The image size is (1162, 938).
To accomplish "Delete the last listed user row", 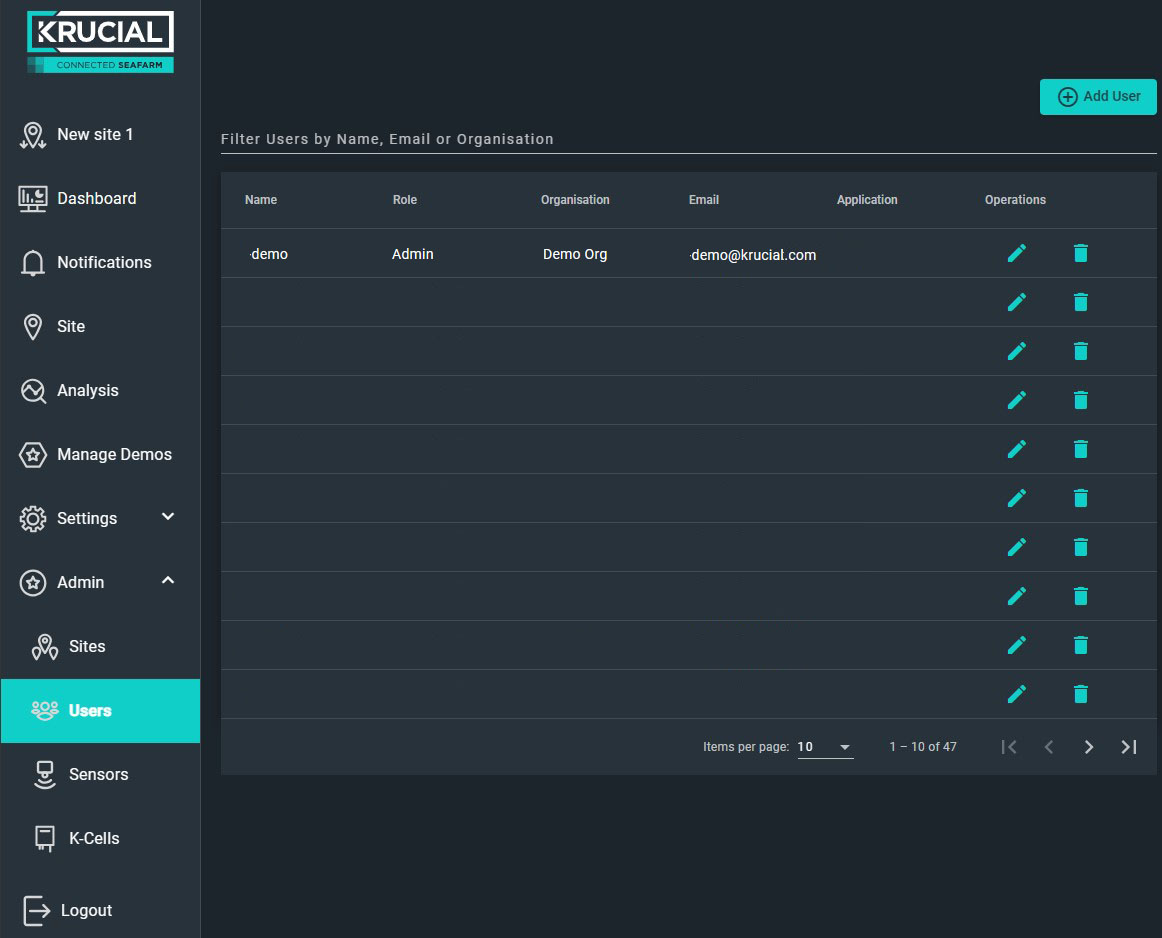I will [1080, 694].
